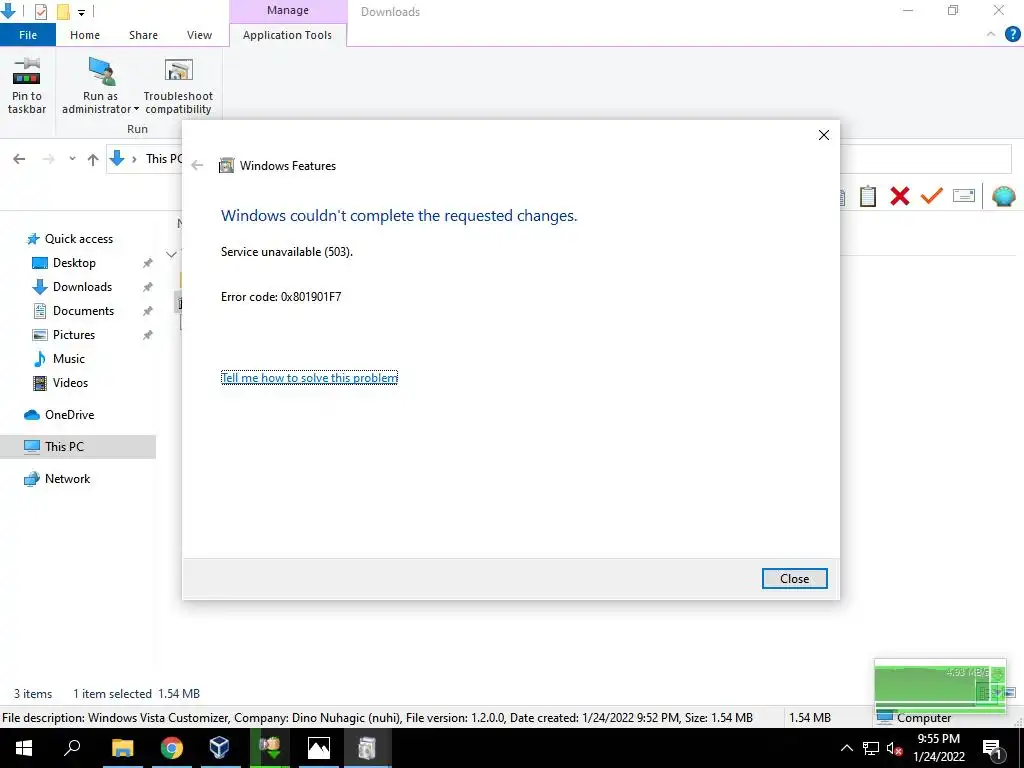Collapse the file group chevron in list
This screenshot has width=1024, height=768.
tap(171, 254)
